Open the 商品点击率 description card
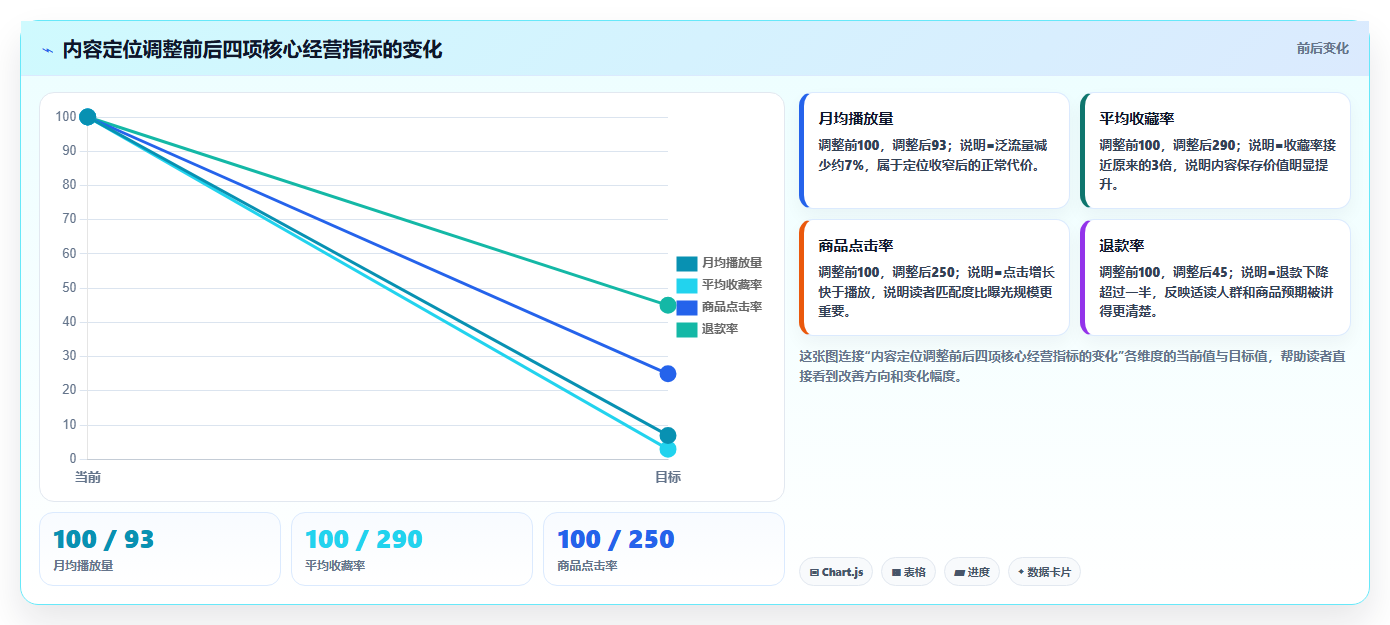 934,278
